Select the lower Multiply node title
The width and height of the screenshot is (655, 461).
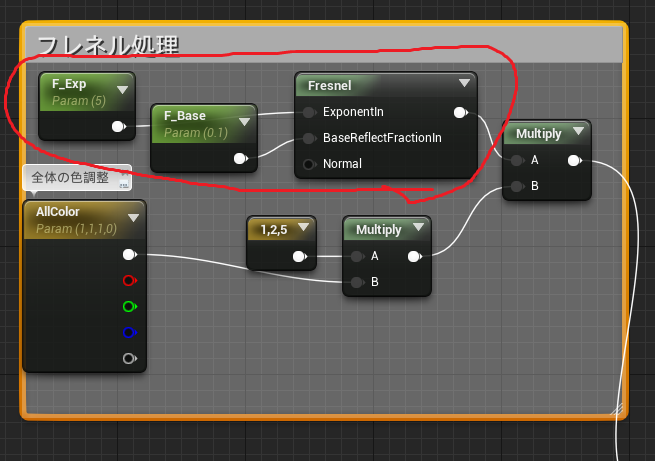pos(378,230)
